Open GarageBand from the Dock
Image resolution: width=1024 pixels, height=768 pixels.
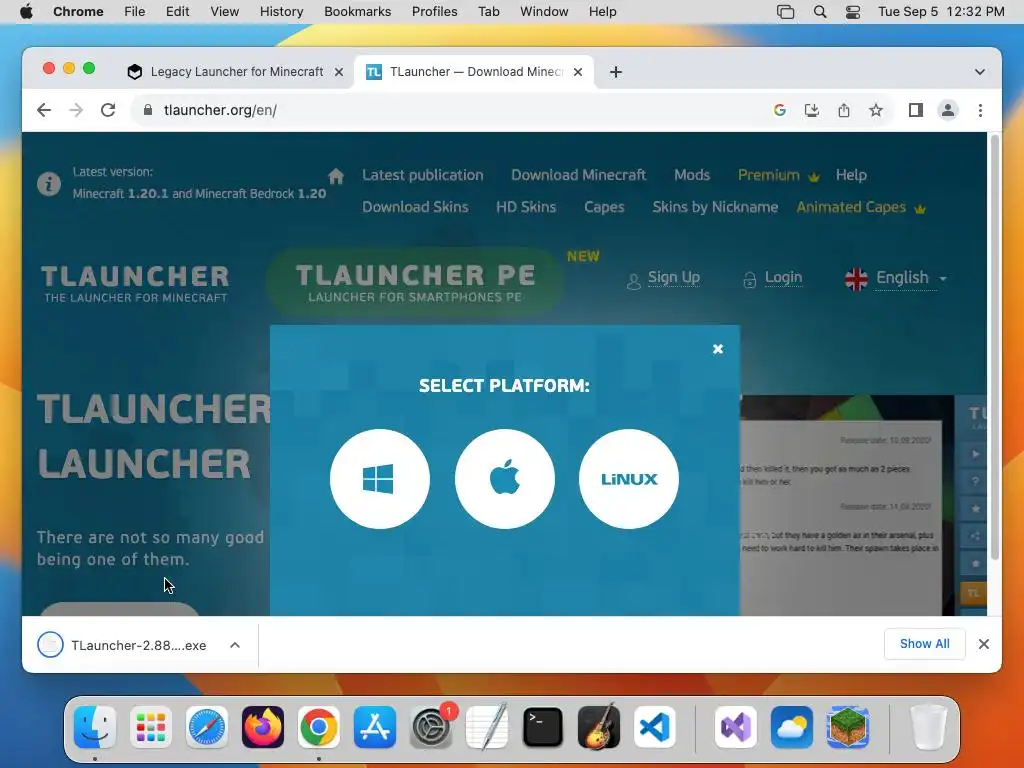(x=599, y=727)
